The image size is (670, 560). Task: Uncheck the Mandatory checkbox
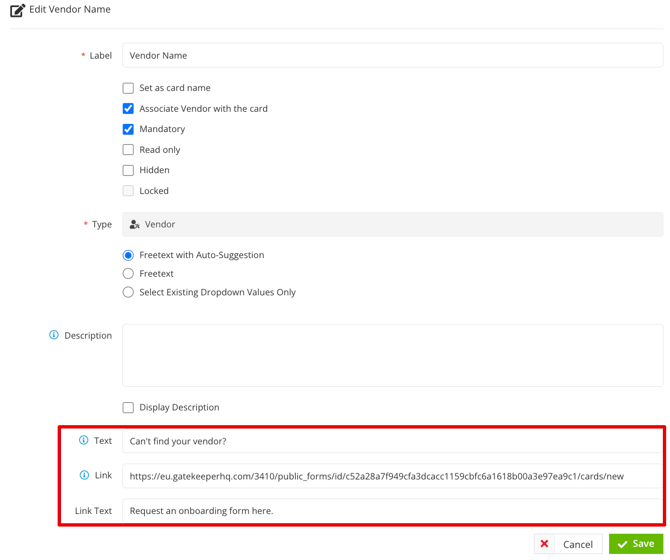[x=128, y=129]
